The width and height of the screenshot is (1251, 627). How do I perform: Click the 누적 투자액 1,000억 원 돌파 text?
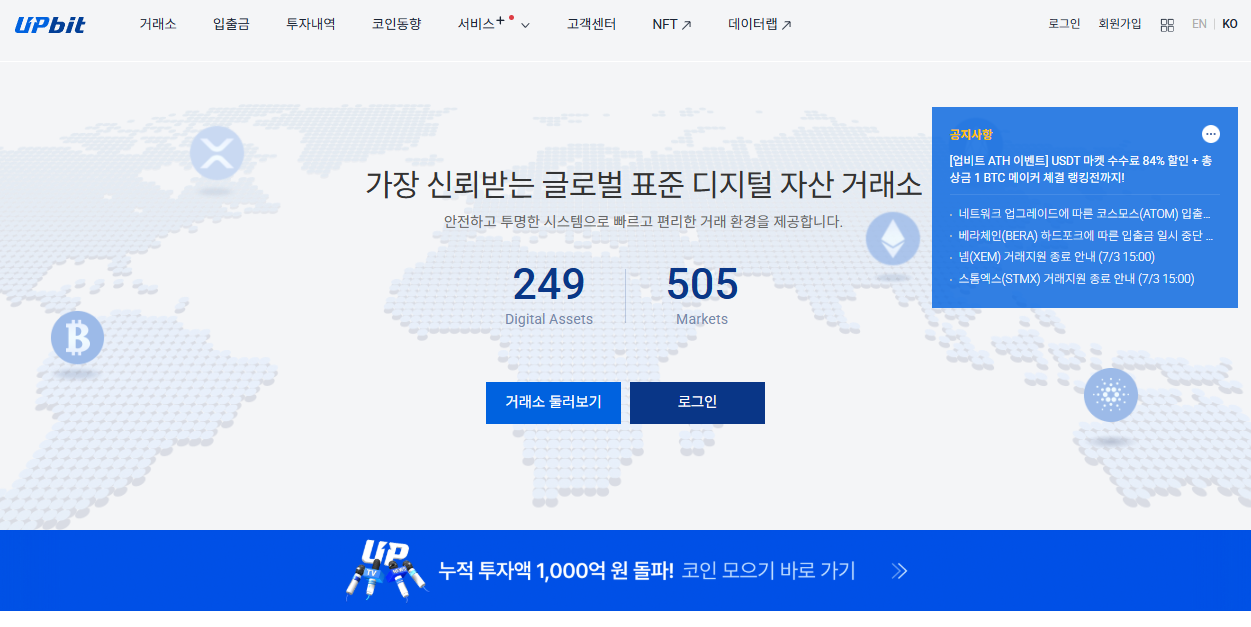pyautogui.click(x=556, y=571)
